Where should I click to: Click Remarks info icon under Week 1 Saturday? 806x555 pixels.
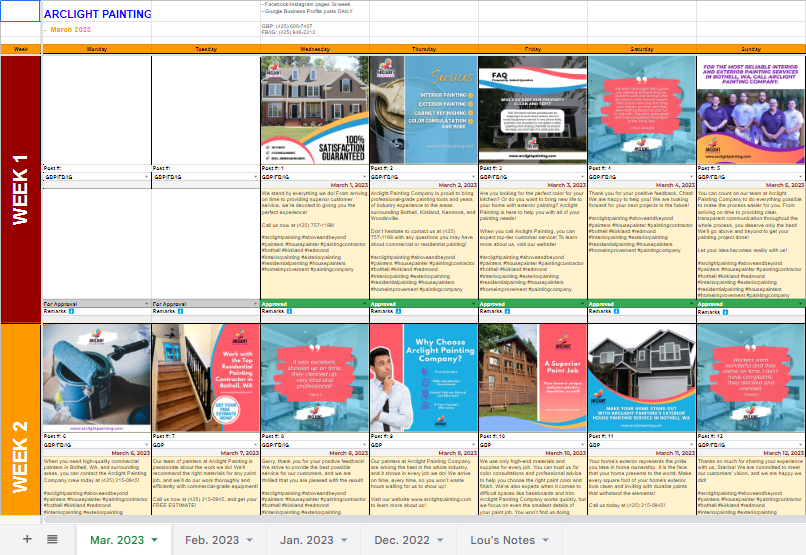(x=616, y=311)
